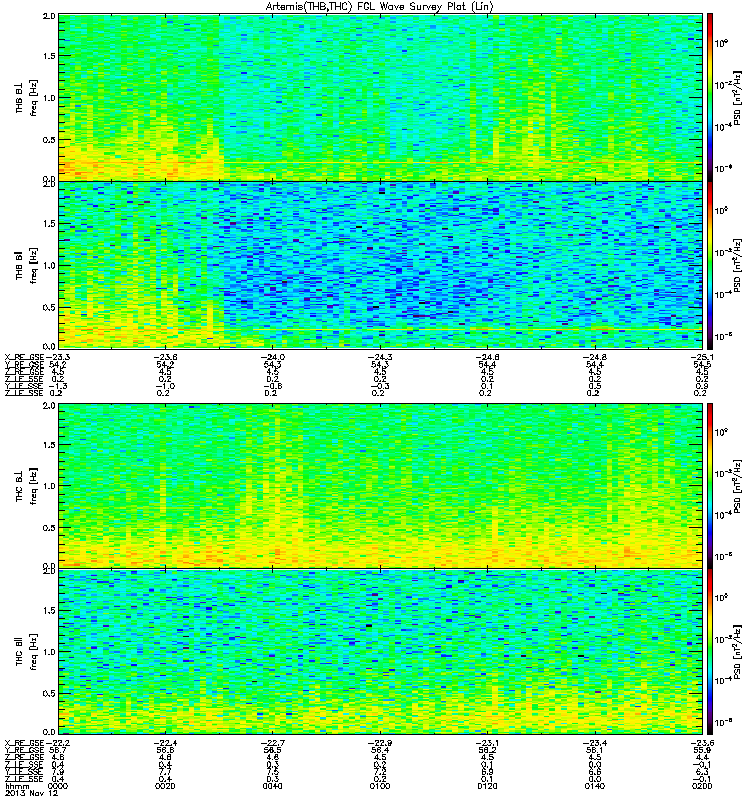The image size is (750, 800).
Task: Click the '1.0' frequency tick on THB B∥ axis
Action: [49, 265]
